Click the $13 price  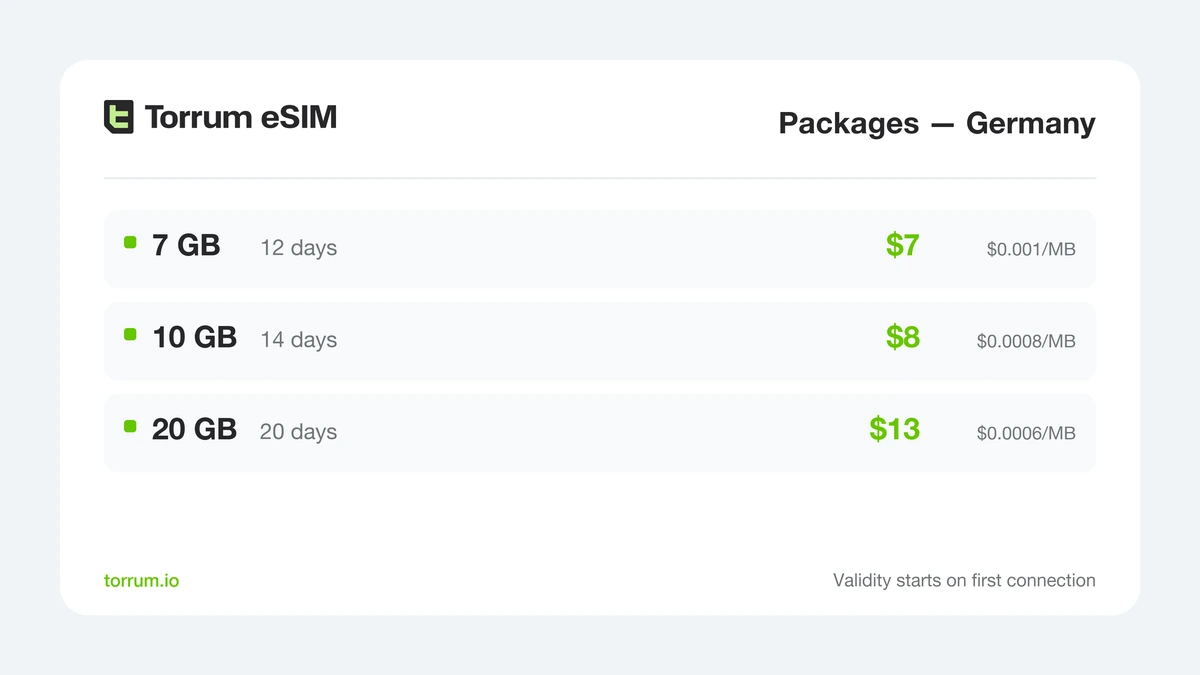click(894, 429)
